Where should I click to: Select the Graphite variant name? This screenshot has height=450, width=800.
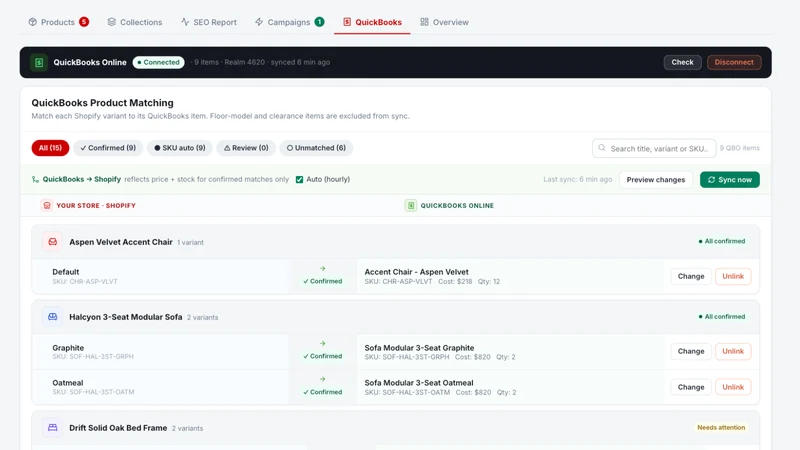click(x=68, y=347)
